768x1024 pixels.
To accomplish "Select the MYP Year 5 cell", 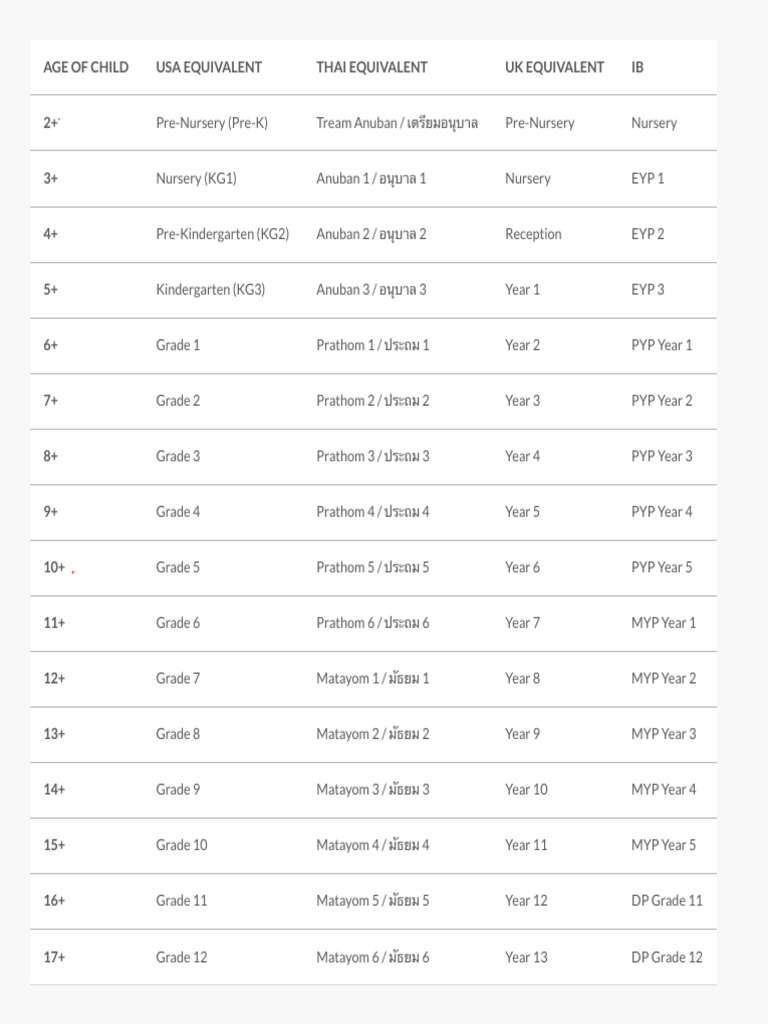I will (x=664, y=845).
